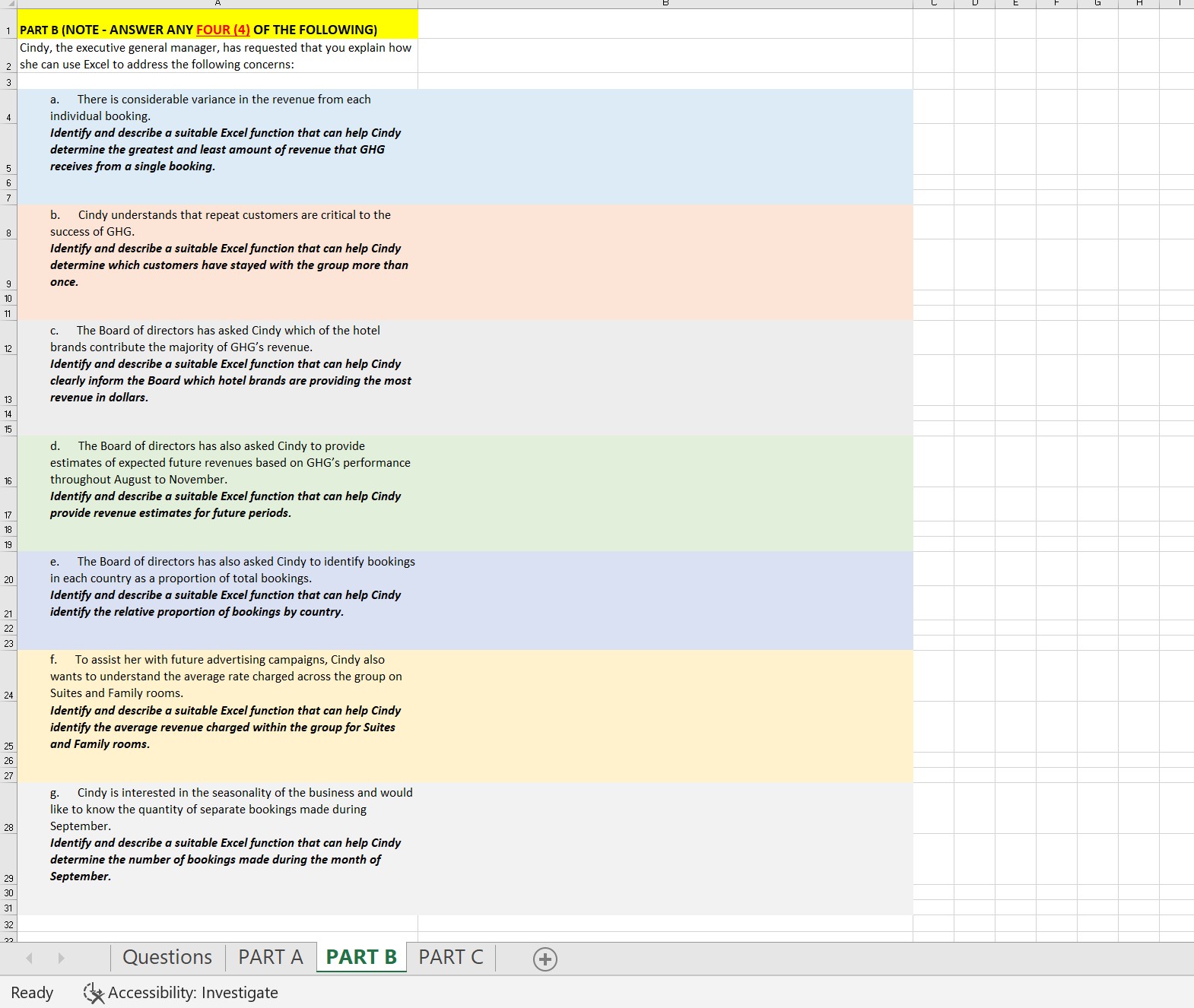The height and width of the screenshot is (1008, 1194).
Task: Click the Ready status indicator
Action: pos(32,993)
